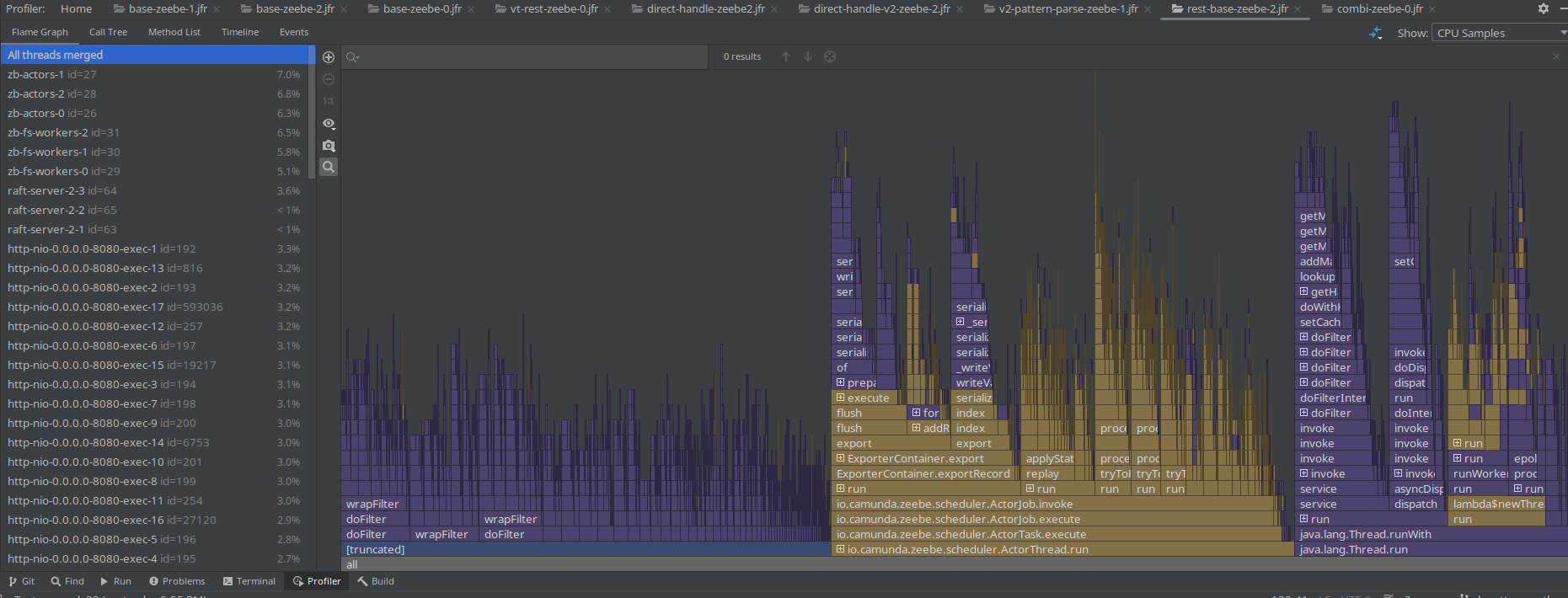Select thread zb-actors-1 id=27

[156, 74]
